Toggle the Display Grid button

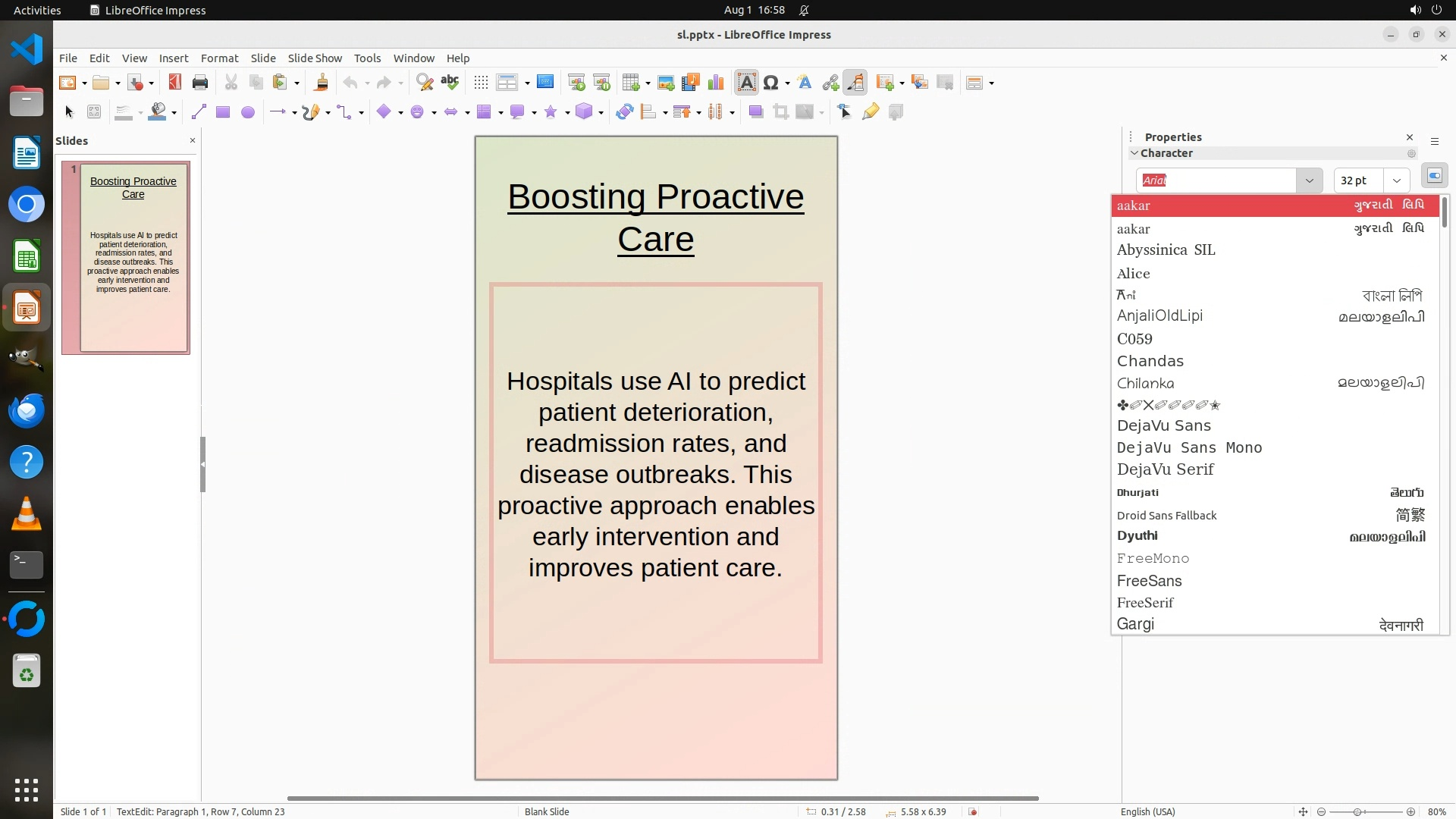481,83
